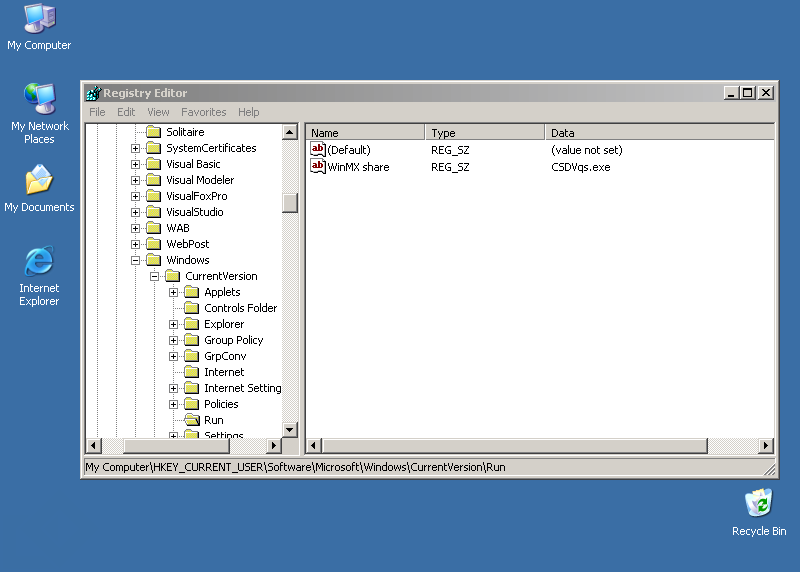Click the Registry Editor title bar icon
The width and height of the screenshot is (800, 572).
pos(93,93)
